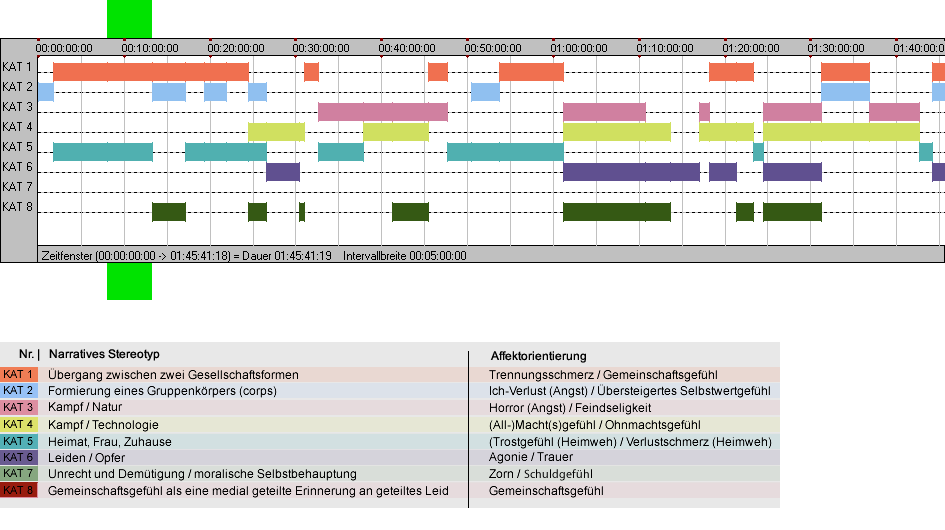The height and width of the screenshot is (530, 945).
Task: Click the Zeitfenster duration status text
Action: [x=186, y=256]
